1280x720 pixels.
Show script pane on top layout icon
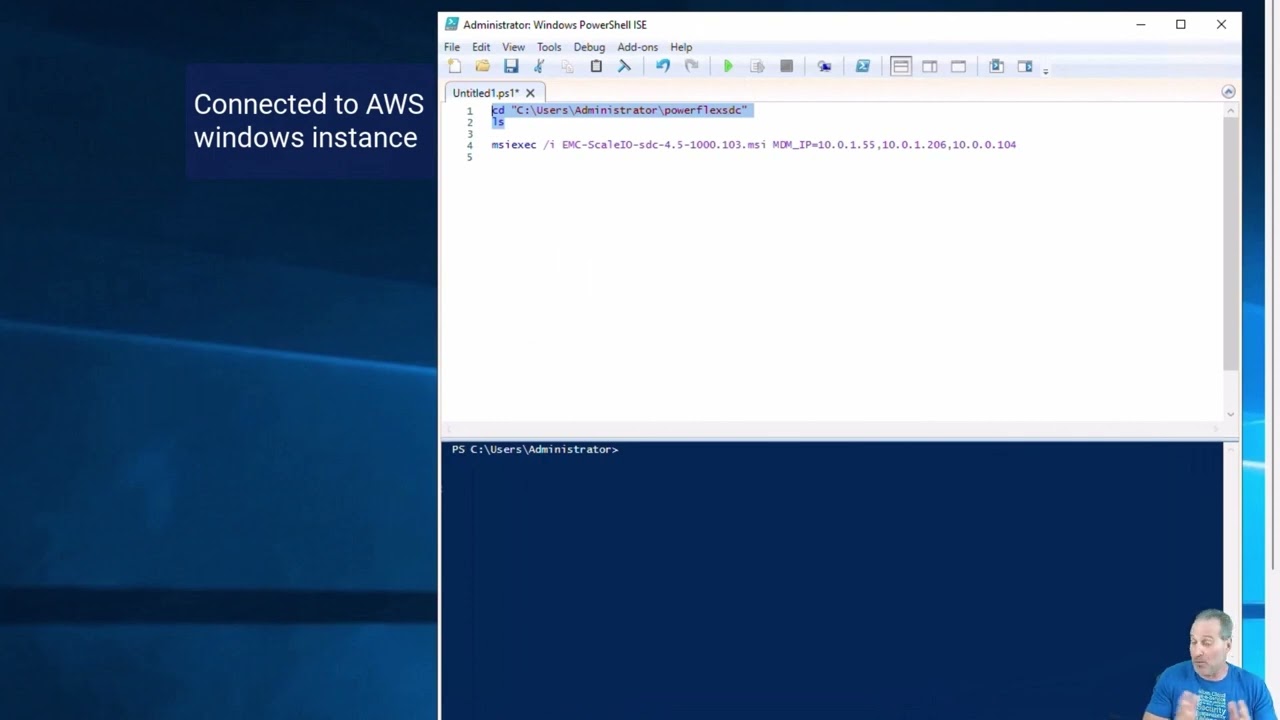tap(901, 66)
